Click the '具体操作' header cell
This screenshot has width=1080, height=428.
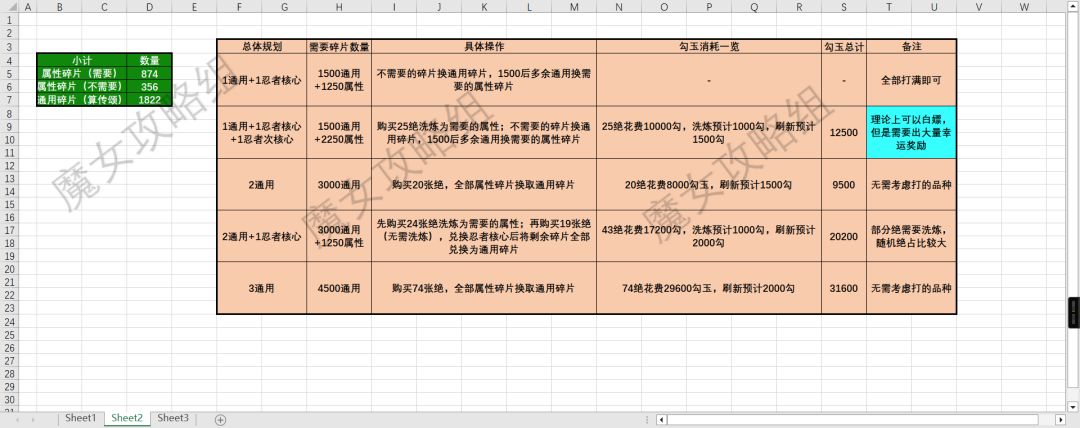tap(484, 47)
